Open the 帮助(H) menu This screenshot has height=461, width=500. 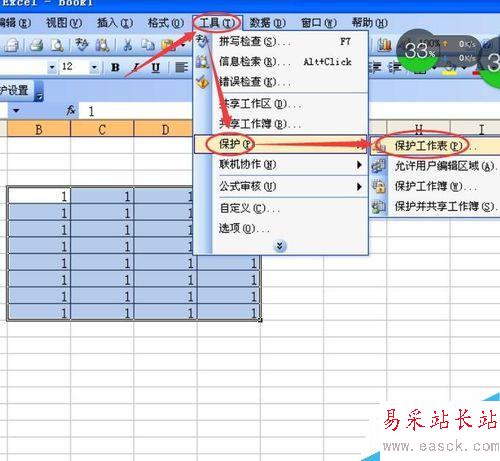[x=370, y=23]
